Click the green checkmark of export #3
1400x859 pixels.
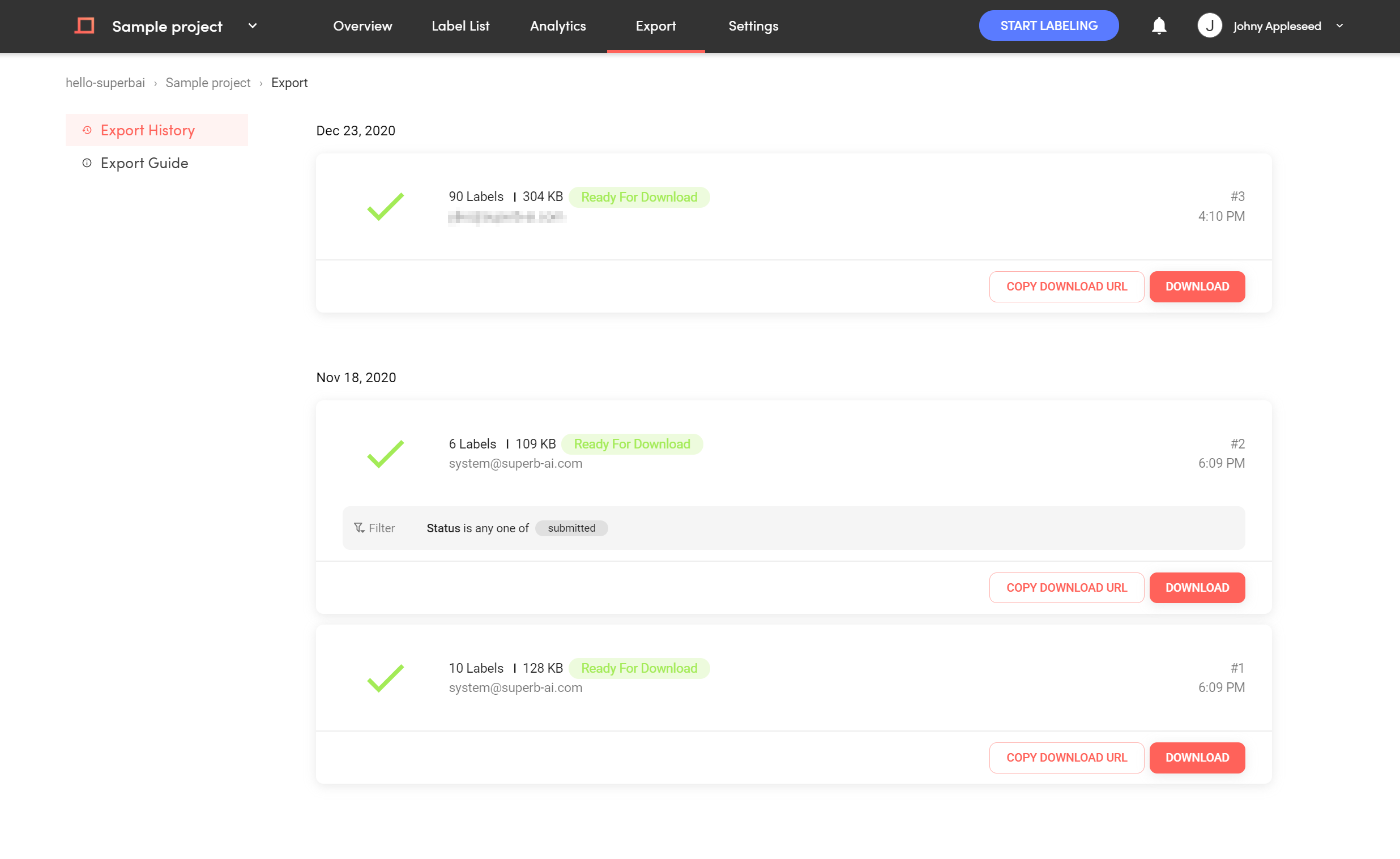click(385, 206)
